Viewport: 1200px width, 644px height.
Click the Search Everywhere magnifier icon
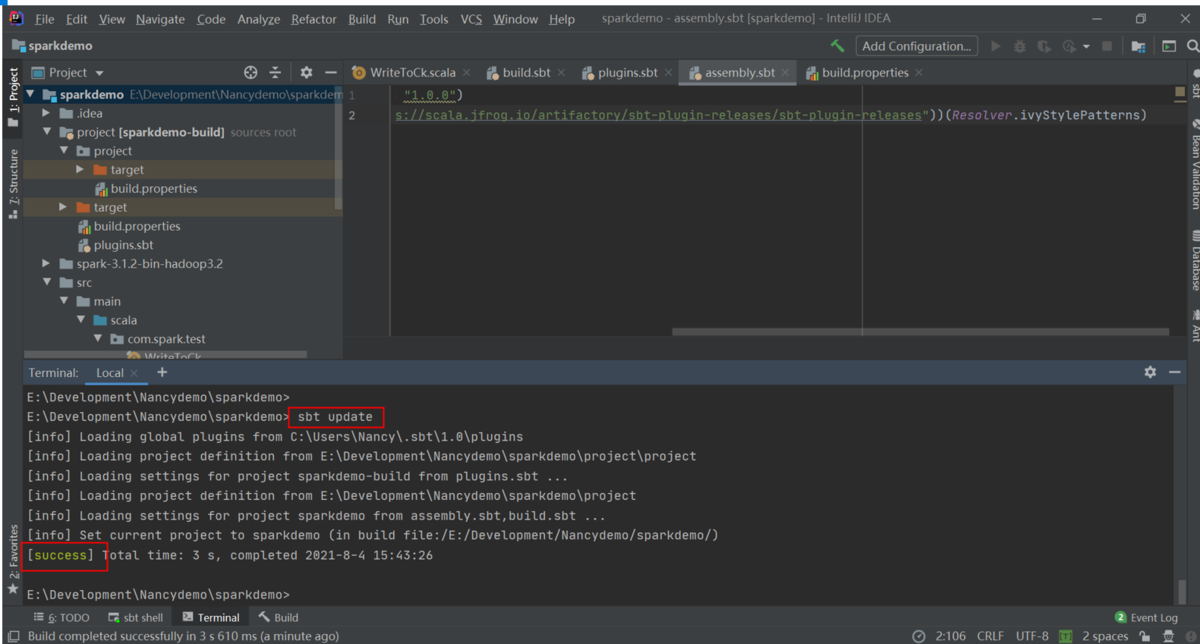click(x=1192, y=46)
